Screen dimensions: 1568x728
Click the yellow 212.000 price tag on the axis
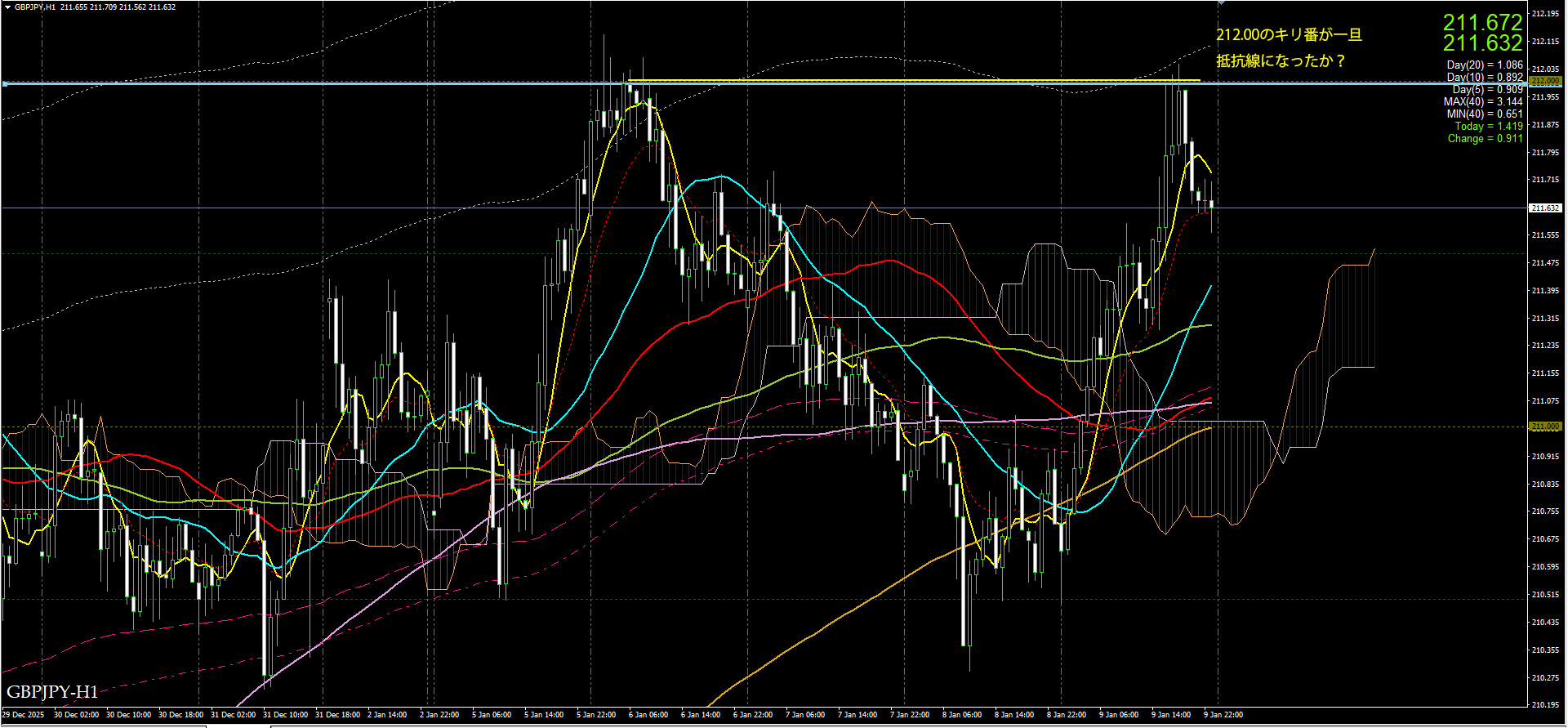pyautogui.click(x=1545, y=81)
